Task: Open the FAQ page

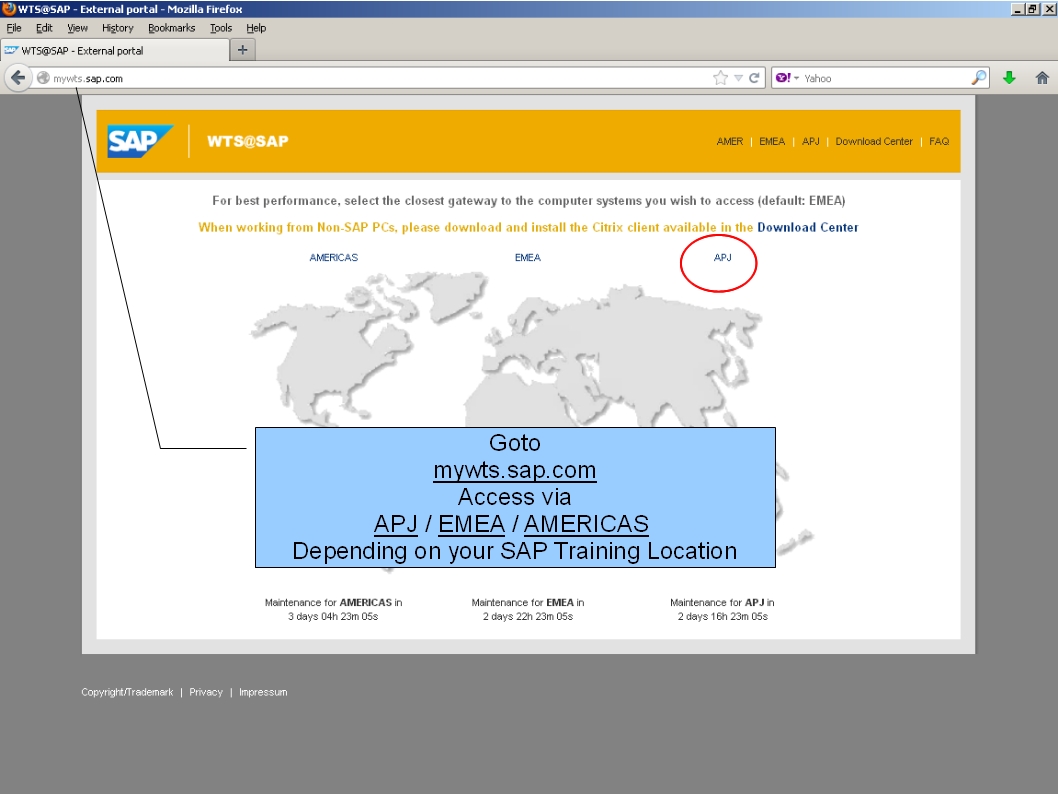Action: (x=939, y=141)
